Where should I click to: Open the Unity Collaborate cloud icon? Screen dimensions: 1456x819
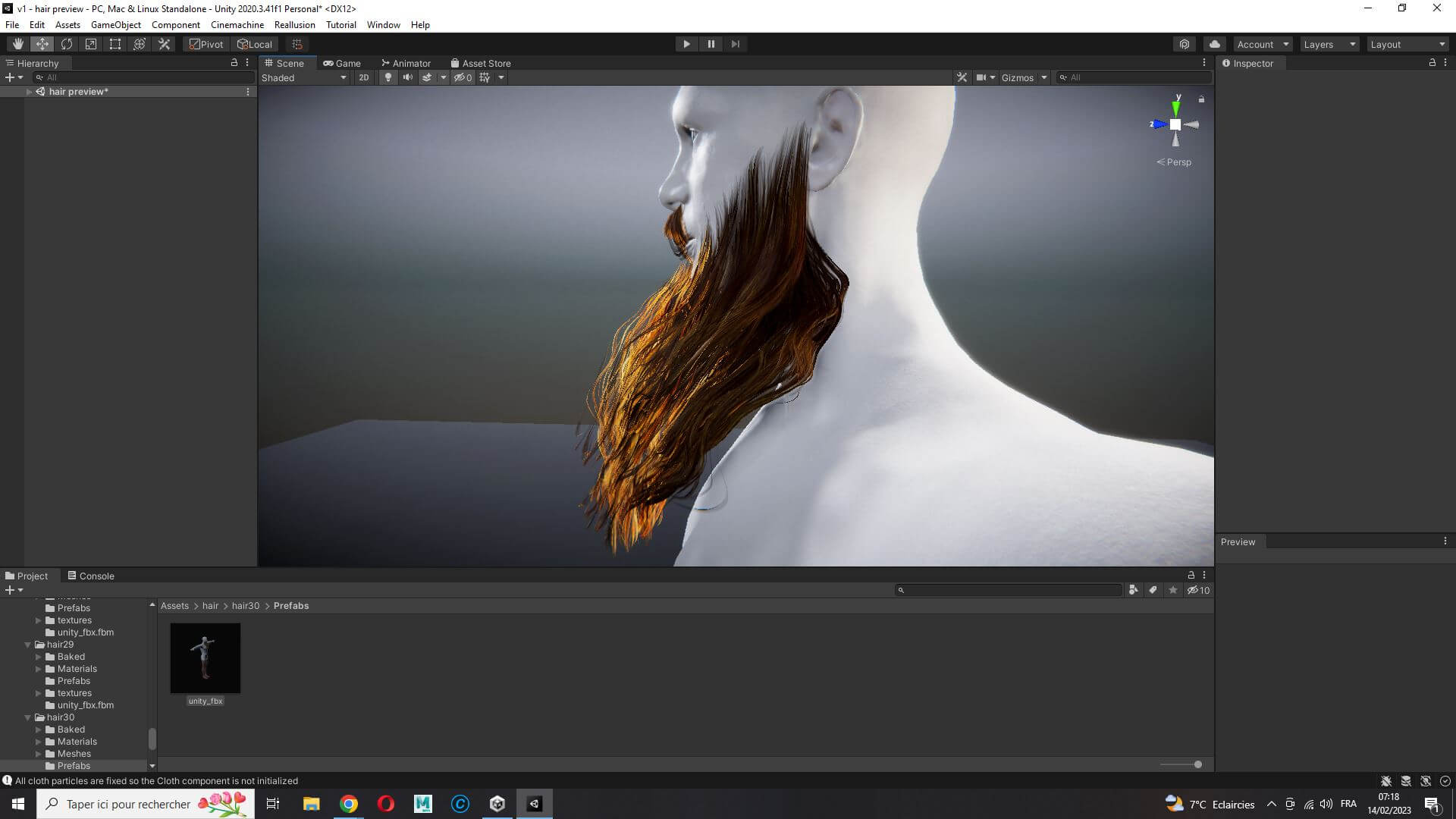(x=1215, y=44)
